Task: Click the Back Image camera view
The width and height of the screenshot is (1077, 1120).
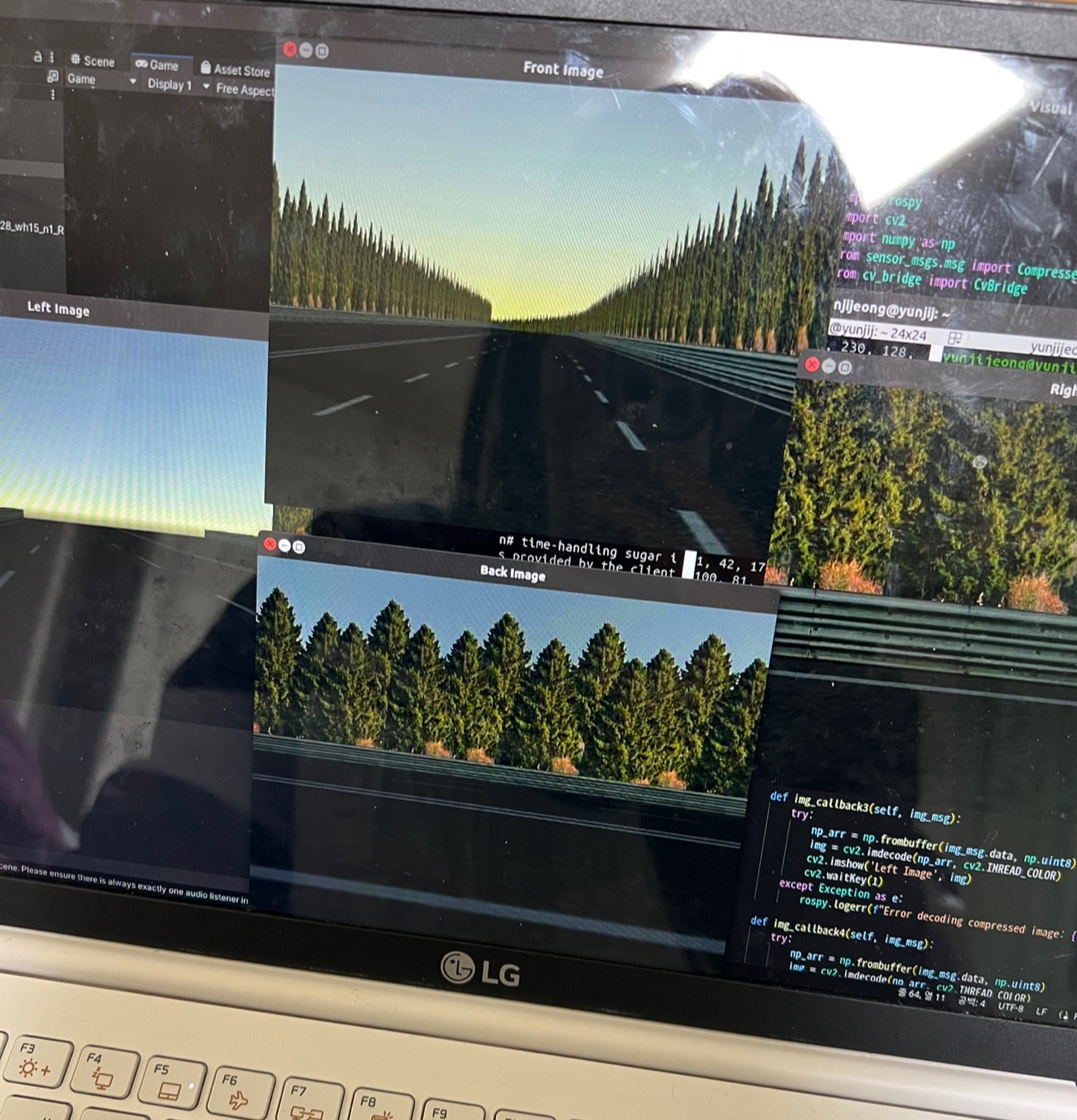Action: [x=511, y=757]
